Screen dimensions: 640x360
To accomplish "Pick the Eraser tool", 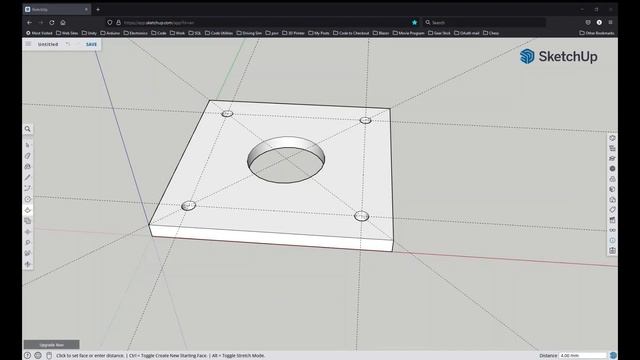I will pos(28,156).
